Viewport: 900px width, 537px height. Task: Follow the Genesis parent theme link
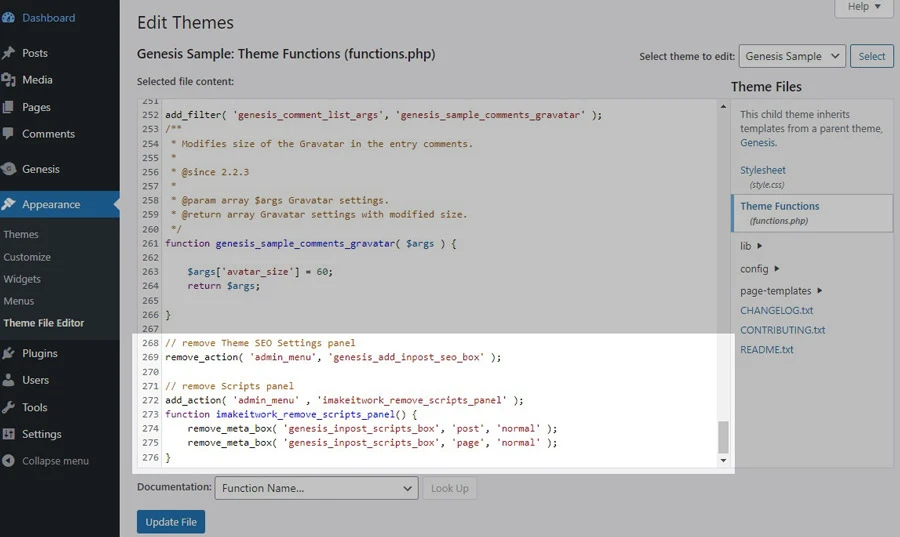(758, 143)
